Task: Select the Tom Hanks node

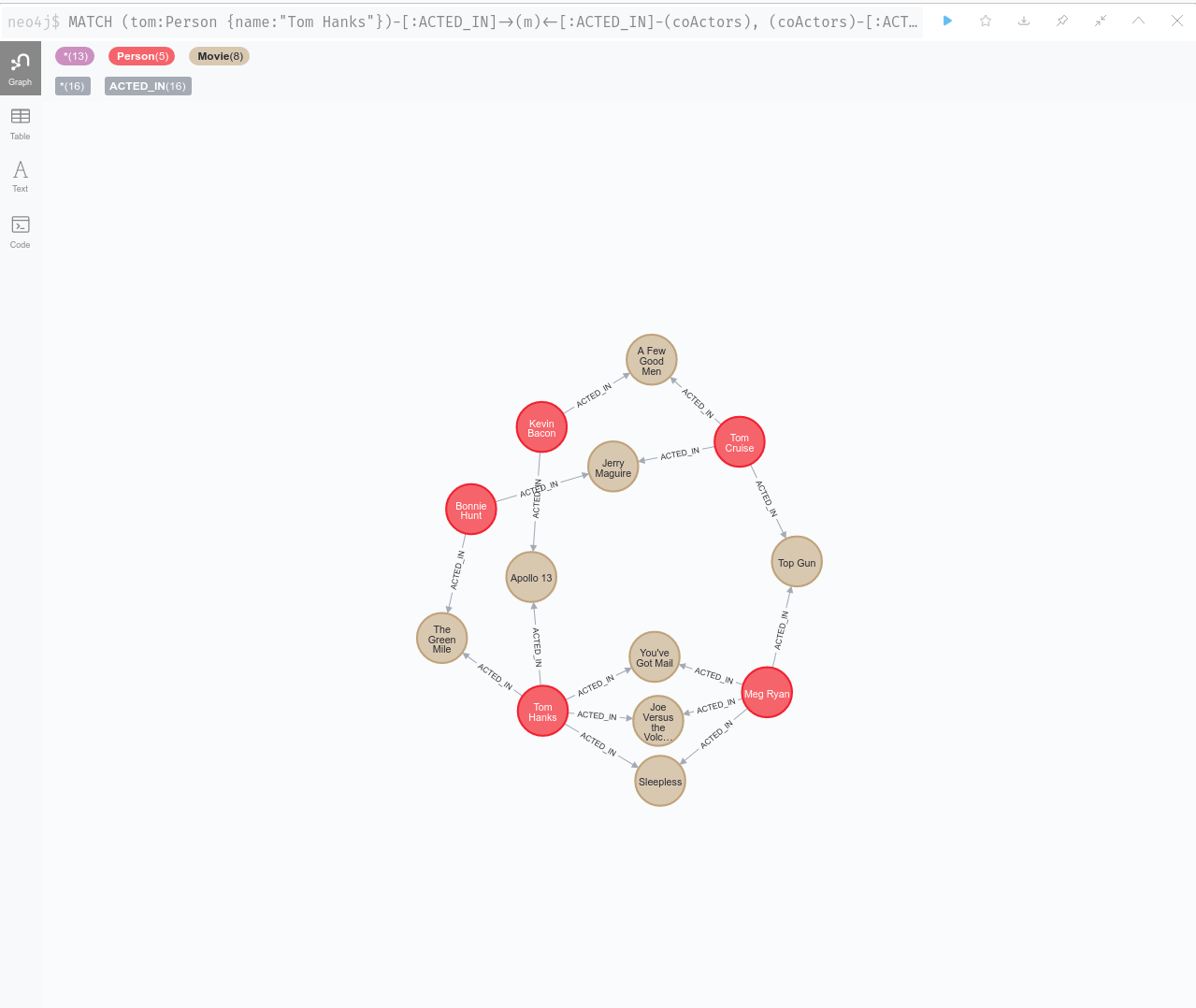Action: pos(542,712)
